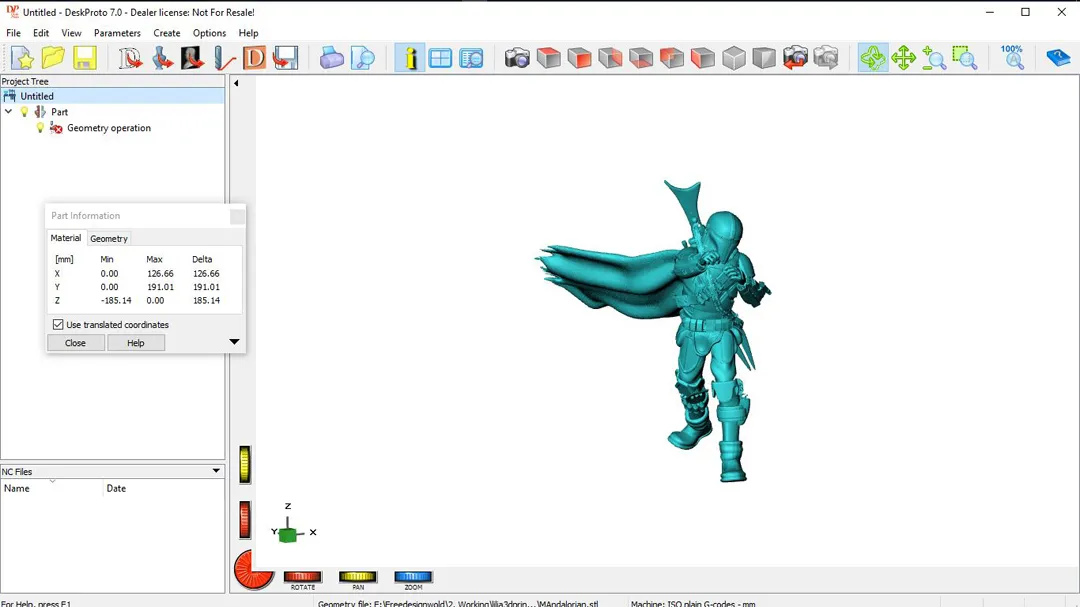Write NC file with floppy-arrow icon
Image resolution: width=1080 pixels, height=607 pixels.
pos(285,59)
